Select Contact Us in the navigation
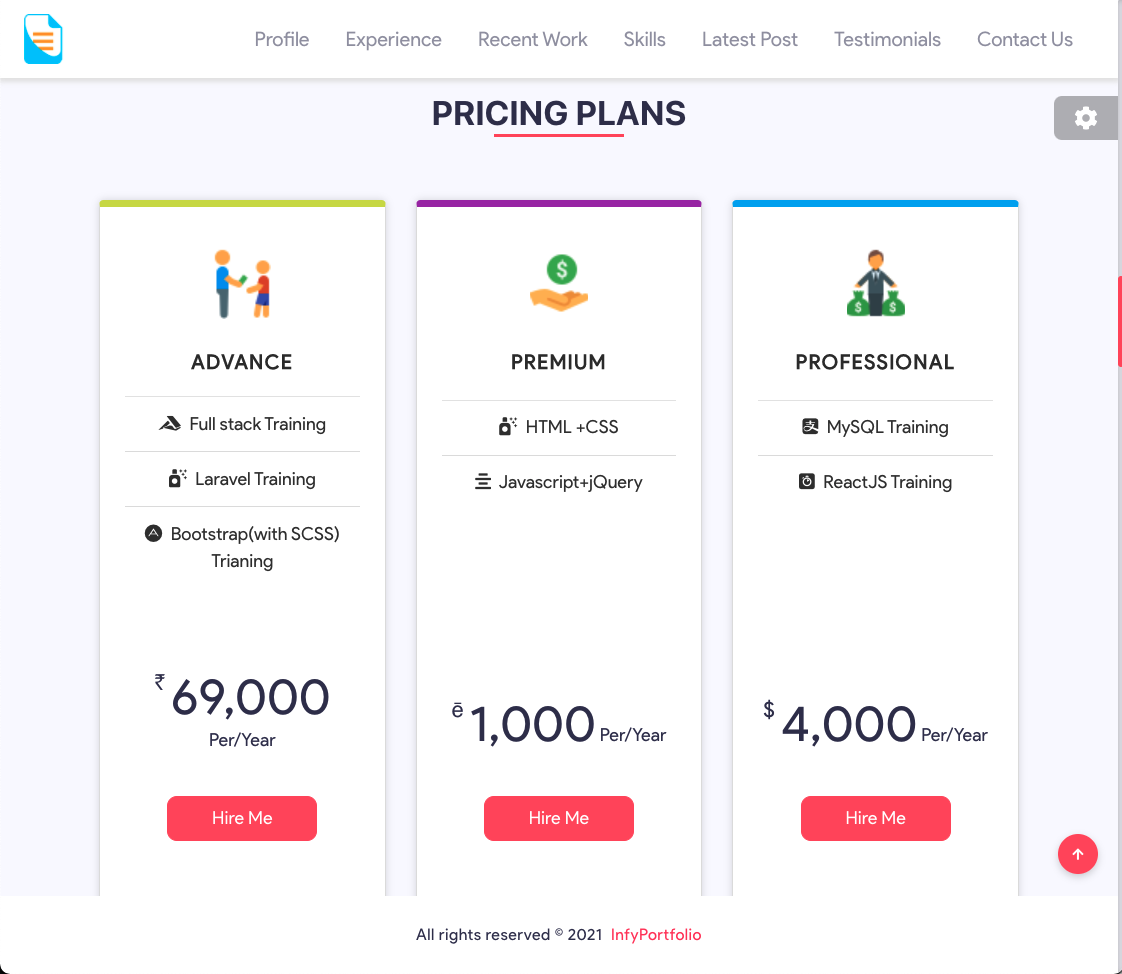Screen dimensions: 1122x974 point(1025,39)
